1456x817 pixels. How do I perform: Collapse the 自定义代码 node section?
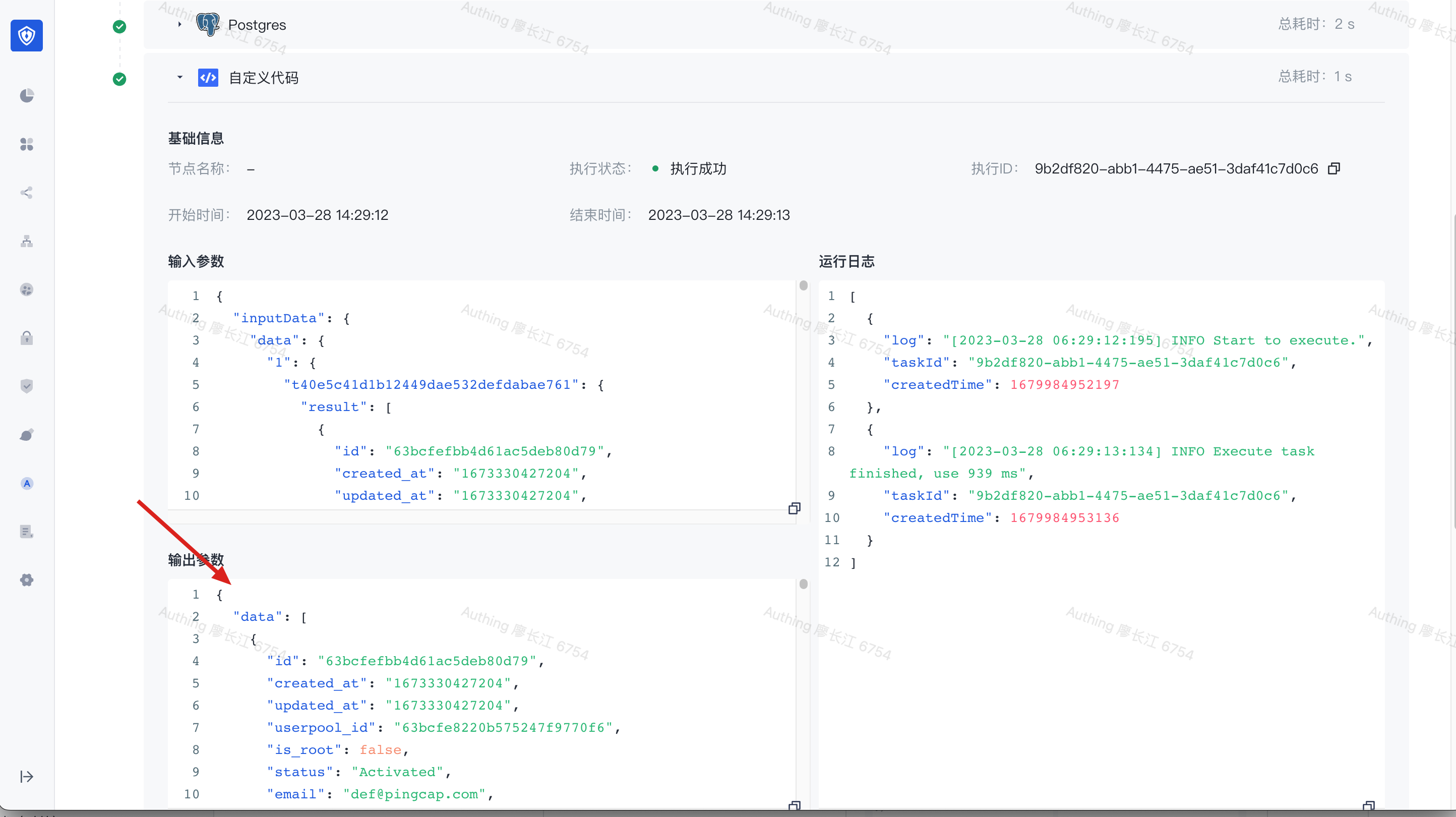point(180,78)
